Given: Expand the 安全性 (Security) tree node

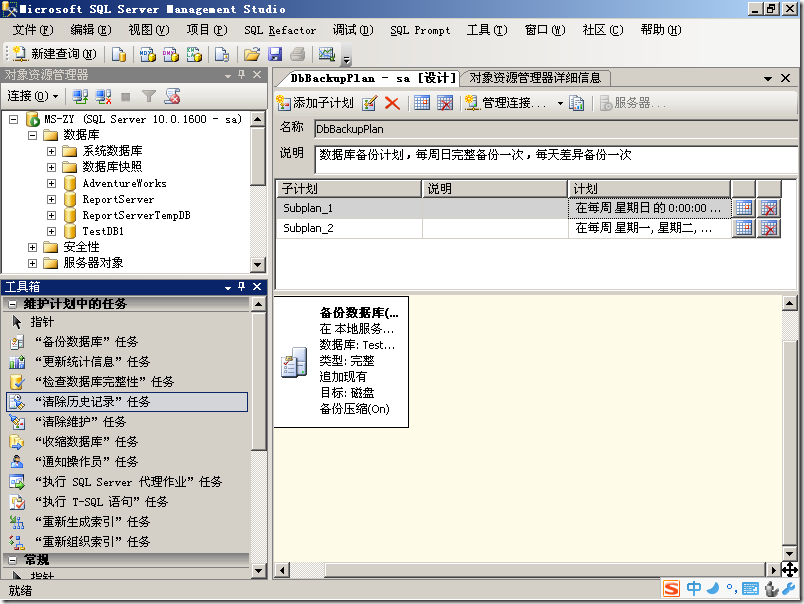Looking at the screenshot, I should [33, 247].
